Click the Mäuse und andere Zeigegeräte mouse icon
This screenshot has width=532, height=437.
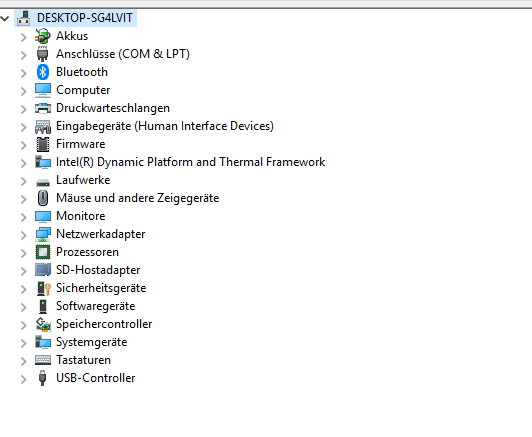click(43, 198)
